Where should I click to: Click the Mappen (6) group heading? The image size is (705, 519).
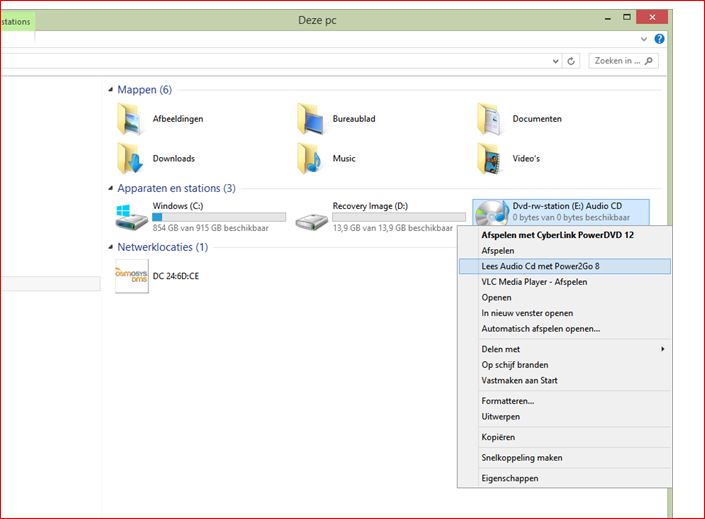pyautogui.click(x=144, y=89)
